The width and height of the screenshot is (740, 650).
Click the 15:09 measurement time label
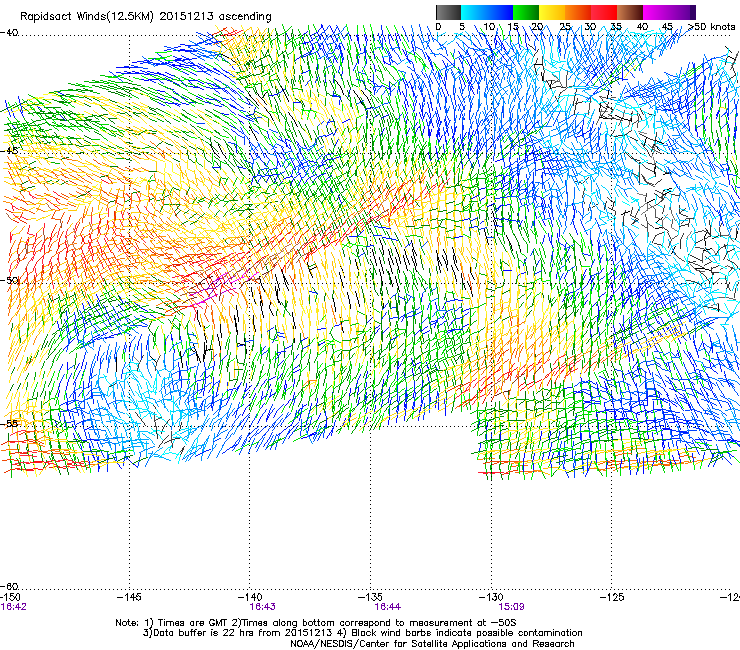point(511,607)
